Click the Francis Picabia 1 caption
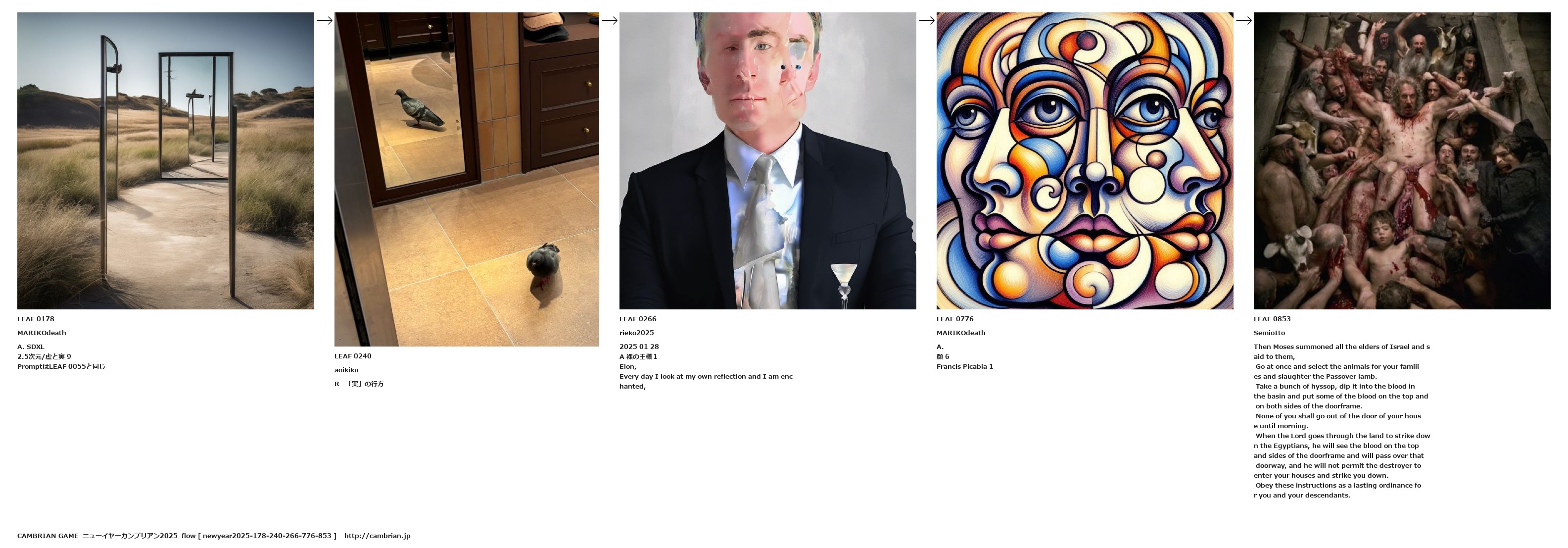Viewport: 1568px width, 548px height. pos(965,366)
